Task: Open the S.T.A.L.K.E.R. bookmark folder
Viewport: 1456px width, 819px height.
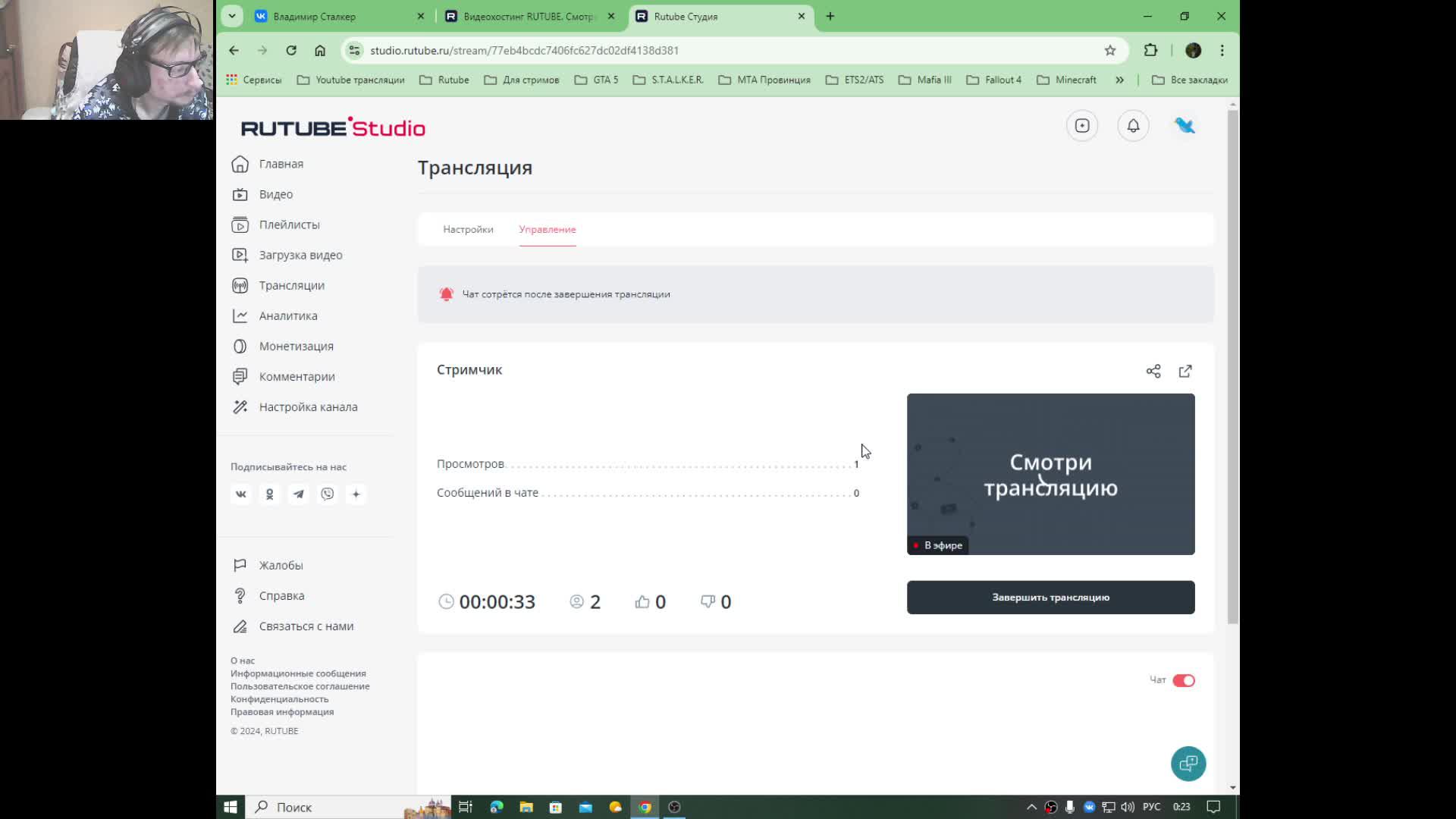Action: pyautogui.click(x=668, y=80)
